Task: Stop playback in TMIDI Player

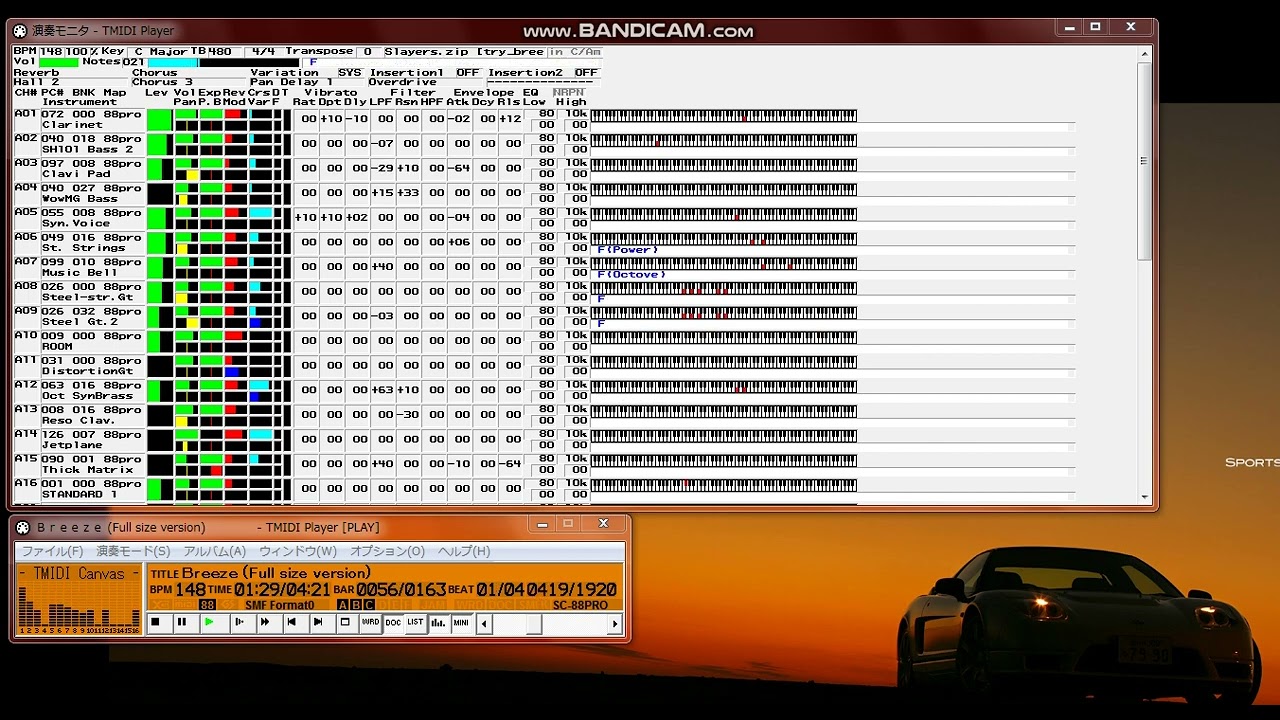Action: click(x=155, y=622)
